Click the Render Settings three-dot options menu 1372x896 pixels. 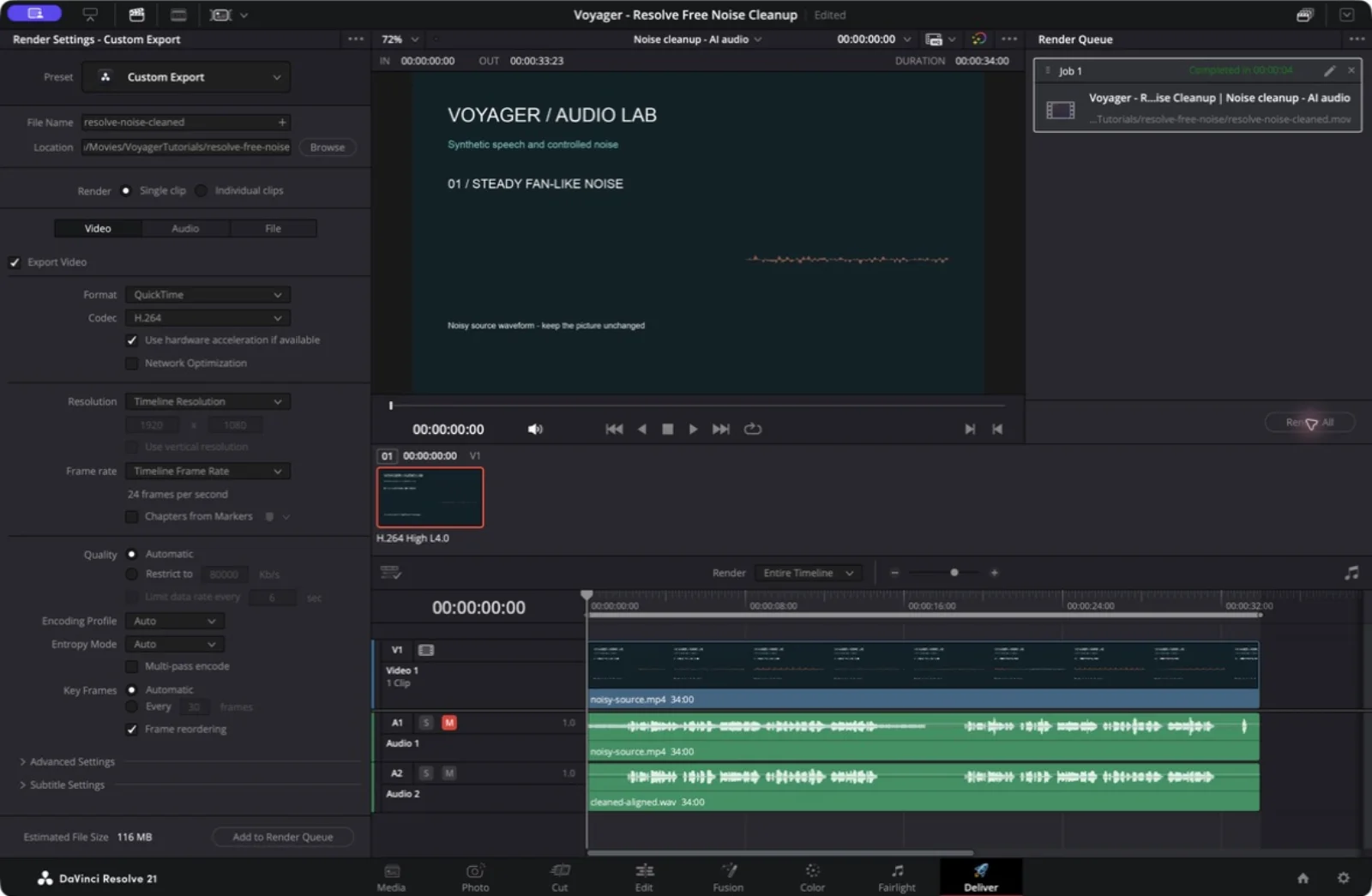point(356,39)
